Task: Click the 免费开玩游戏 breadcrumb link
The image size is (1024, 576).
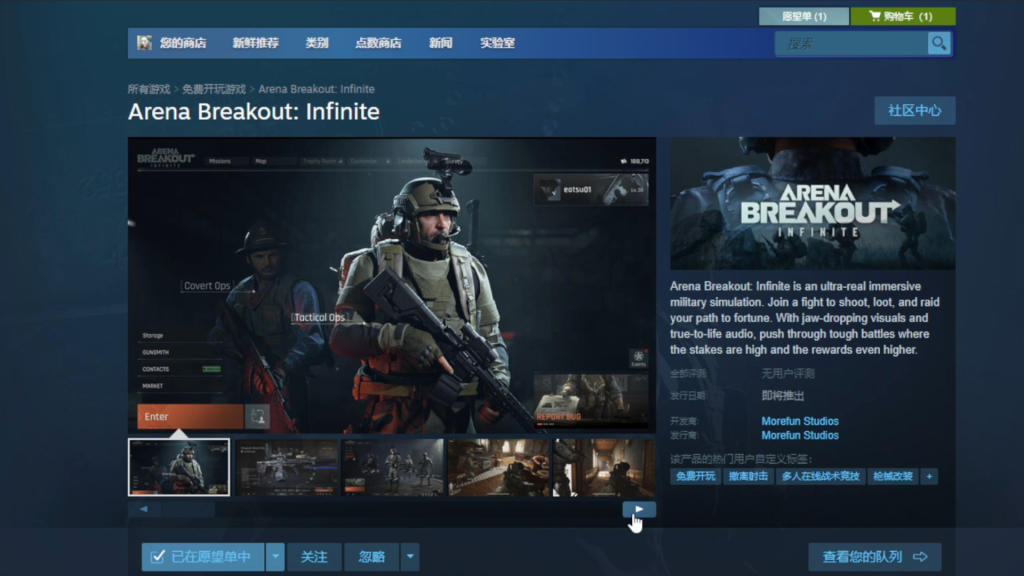Action: point(214,89)
